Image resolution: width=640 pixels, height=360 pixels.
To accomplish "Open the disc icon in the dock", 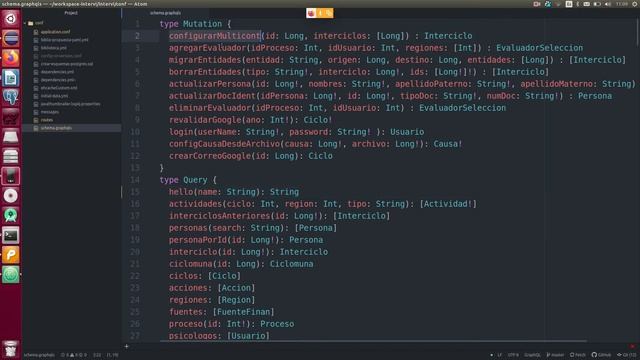I will coord(11,196).
